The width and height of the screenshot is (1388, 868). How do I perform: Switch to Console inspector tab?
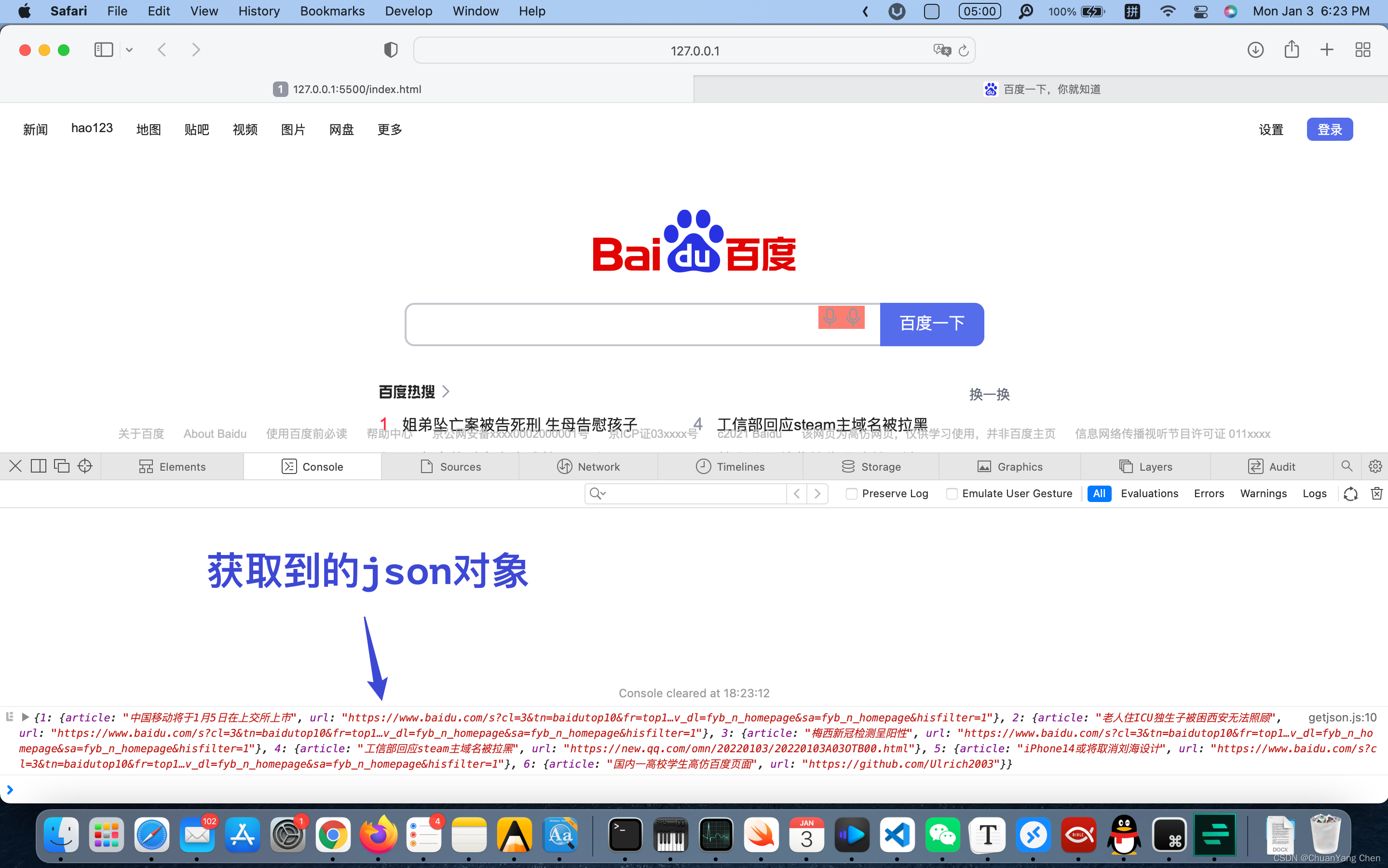[312, 467]
